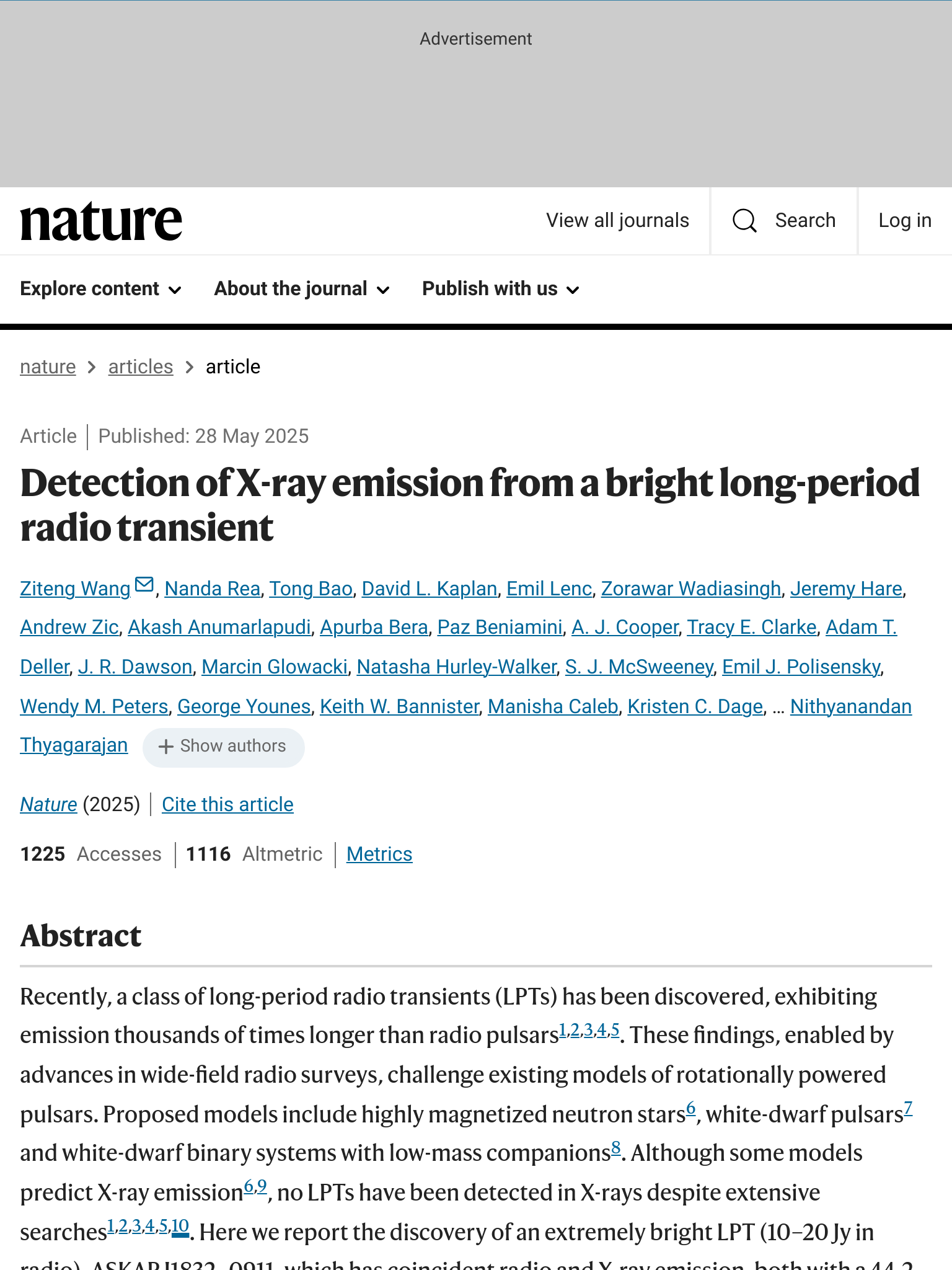The image size is (952, 1270).
Task: Open author Nanda Rea's profile
Action: pyautogui.click(x=212, y=588)
